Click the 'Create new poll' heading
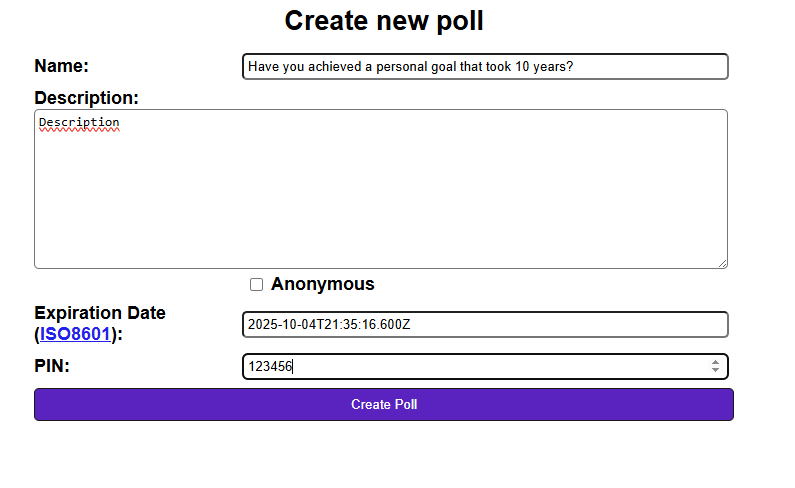Screen dimensions: 795x488 [384, 21]
